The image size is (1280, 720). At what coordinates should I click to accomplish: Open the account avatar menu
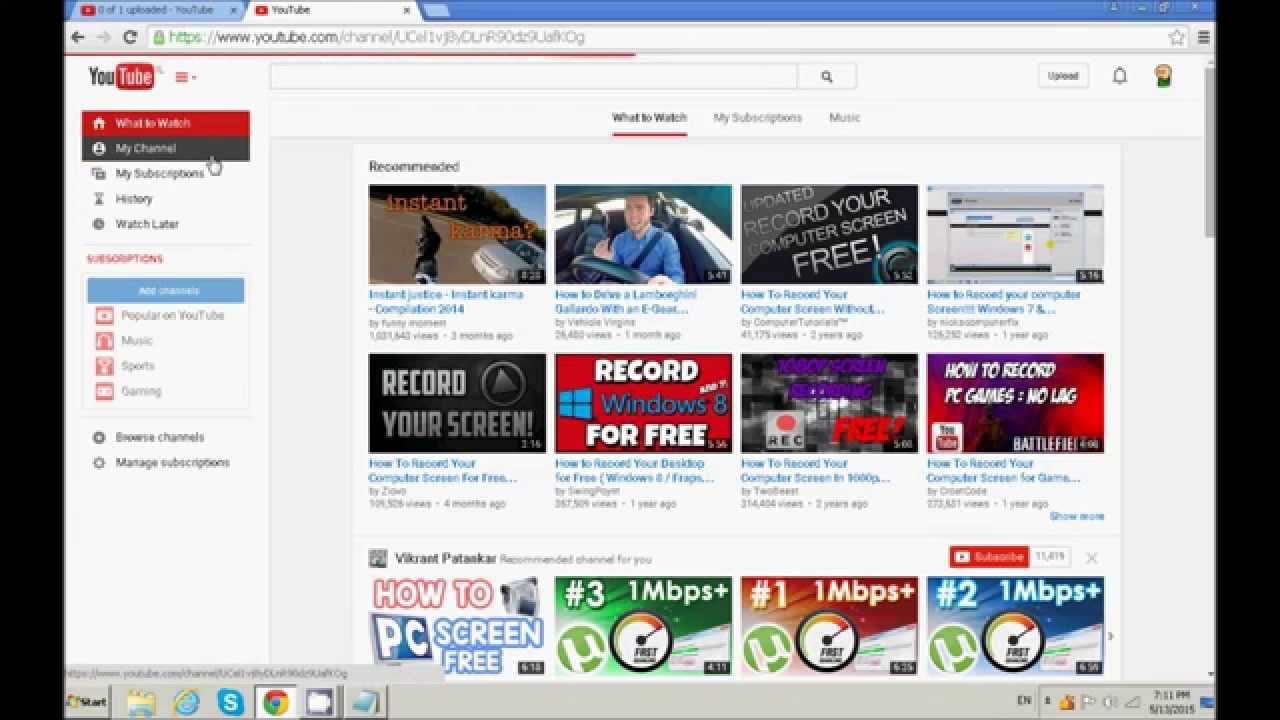1163,76
